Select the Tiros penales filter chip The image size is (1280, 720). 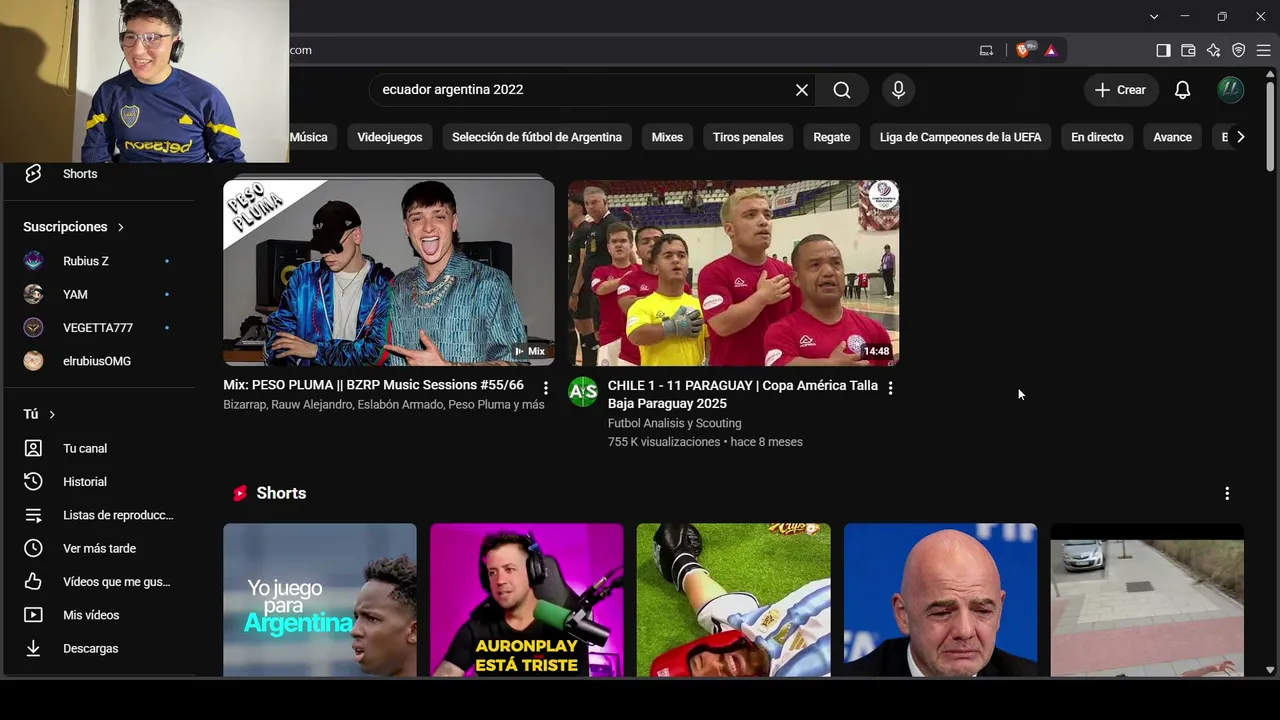[x=748, y=137]
